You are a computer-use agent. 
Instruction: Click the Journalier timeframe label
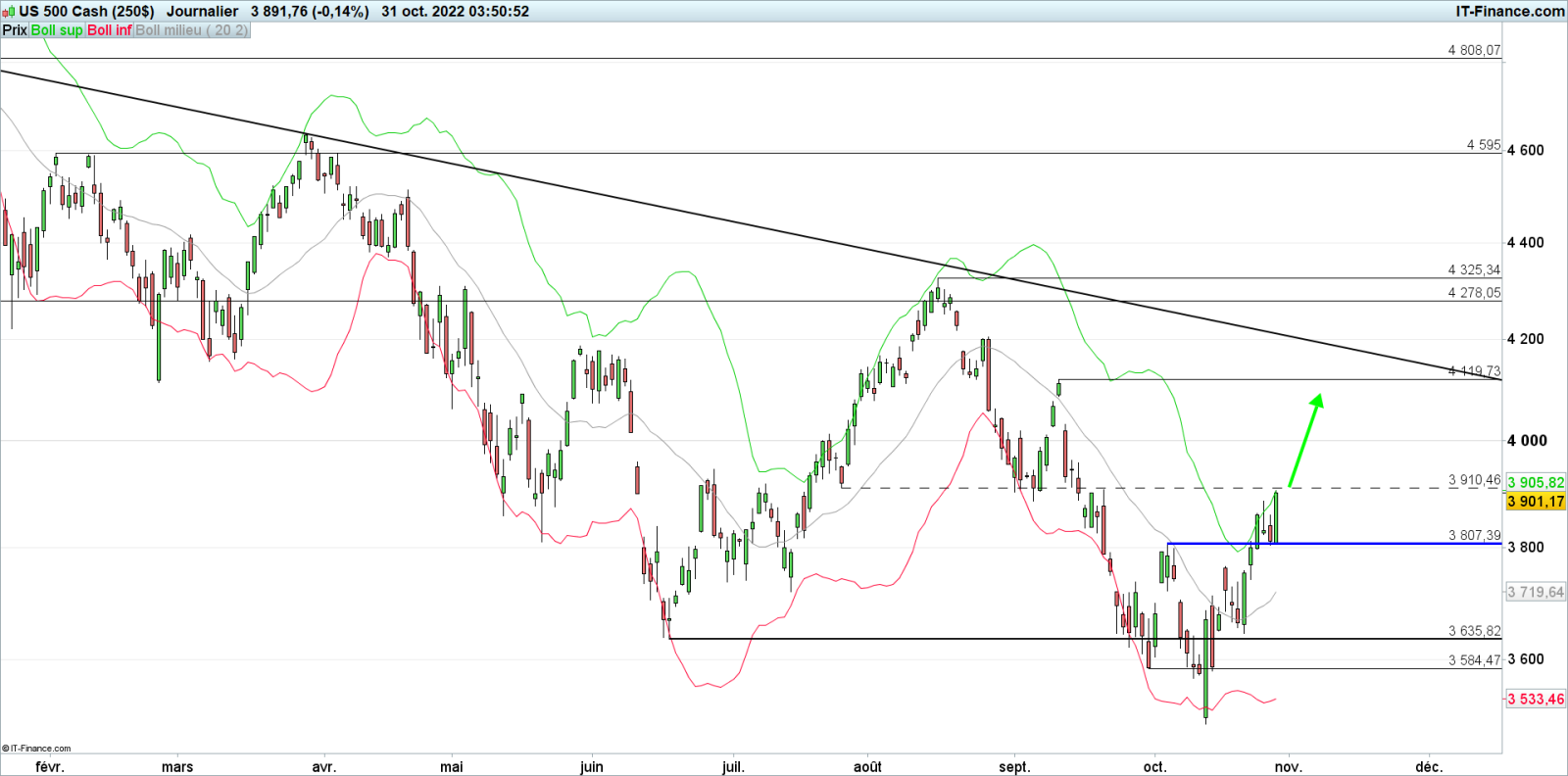(x=202, y=12)
